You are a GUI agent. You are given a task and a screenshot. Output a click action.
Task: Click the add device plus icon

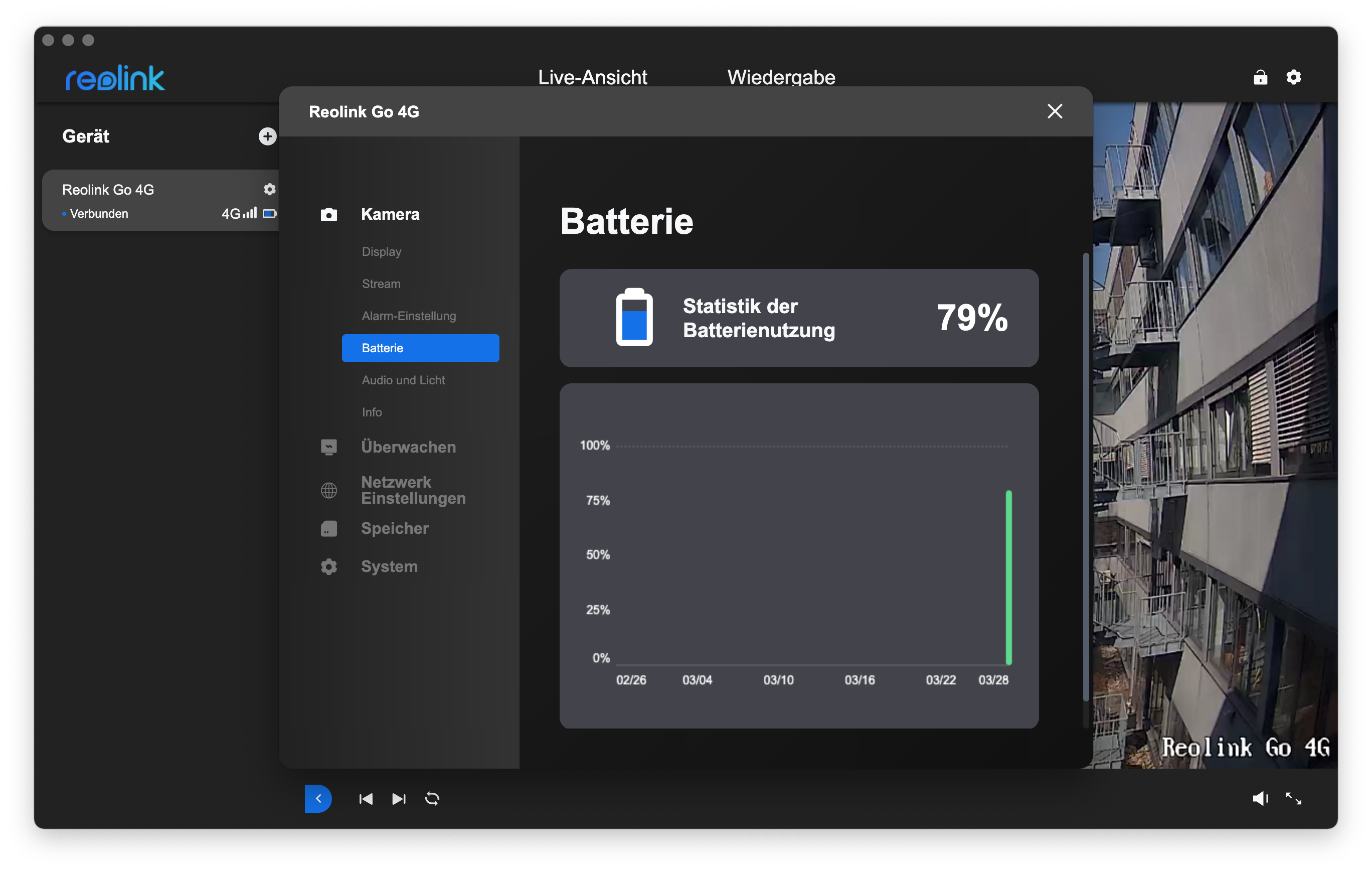[x=267, y=136]
